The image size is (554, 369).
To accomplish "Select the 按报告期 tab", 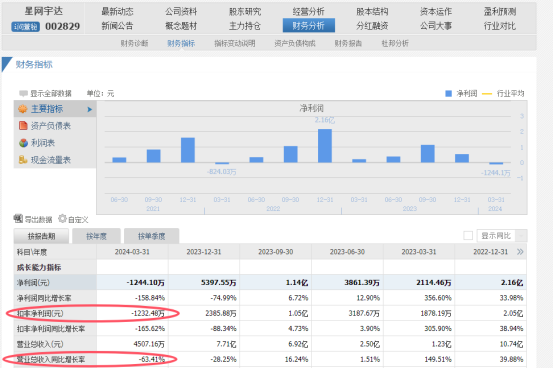I will tap(41, 236).
